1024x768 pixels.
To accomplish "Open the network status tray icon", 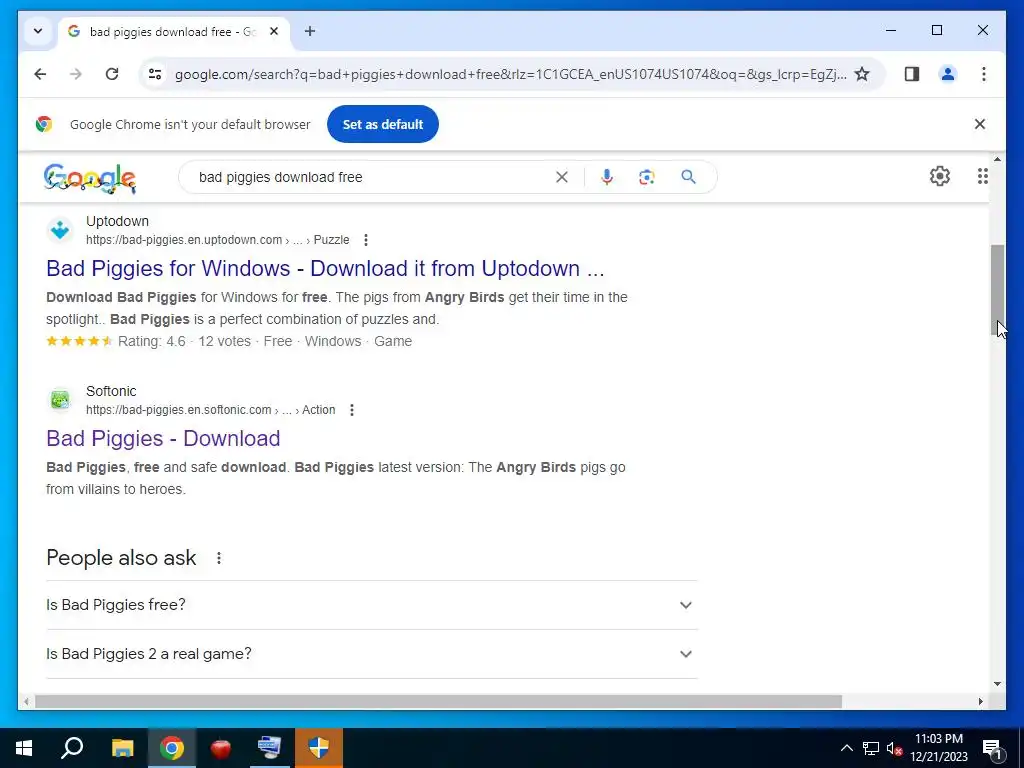I will (x=871, y=748).
